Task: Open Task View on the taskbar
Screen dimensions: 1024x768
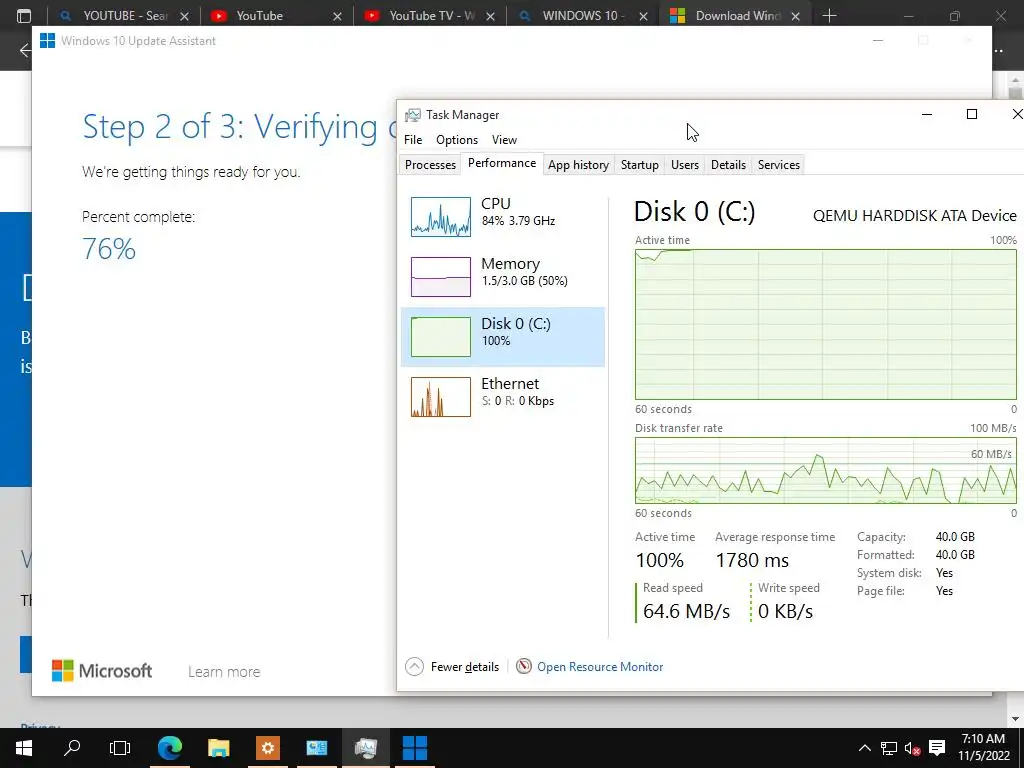Action: click(120, 748)
